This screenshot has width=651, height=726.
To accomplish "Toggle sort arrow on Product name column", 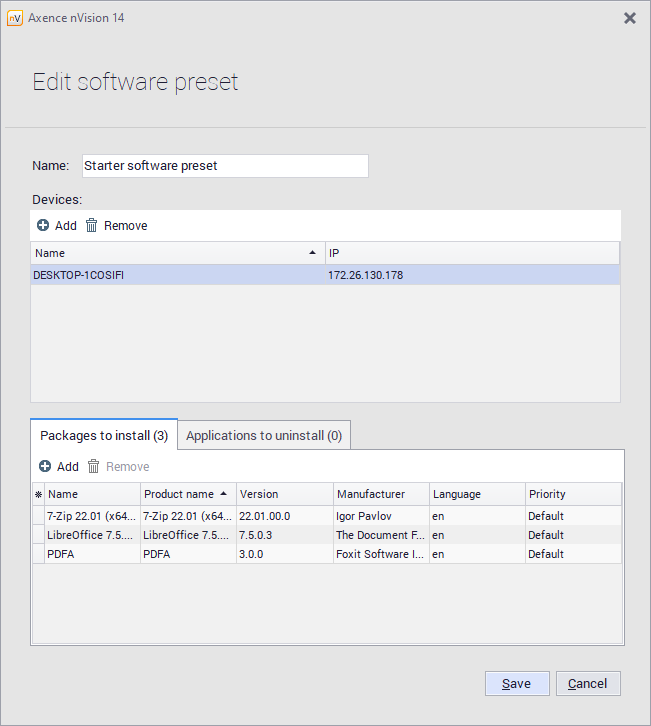I will coord(222,494).
